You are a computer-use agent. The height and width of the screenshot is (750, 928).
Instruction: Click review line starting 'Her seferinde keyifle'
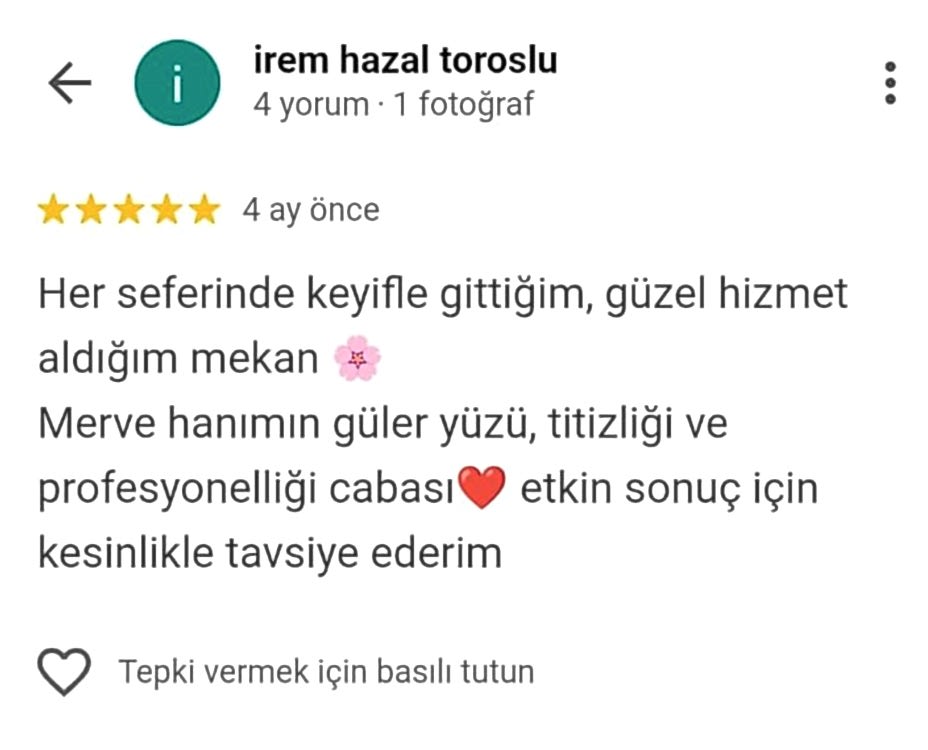point(443,294)
